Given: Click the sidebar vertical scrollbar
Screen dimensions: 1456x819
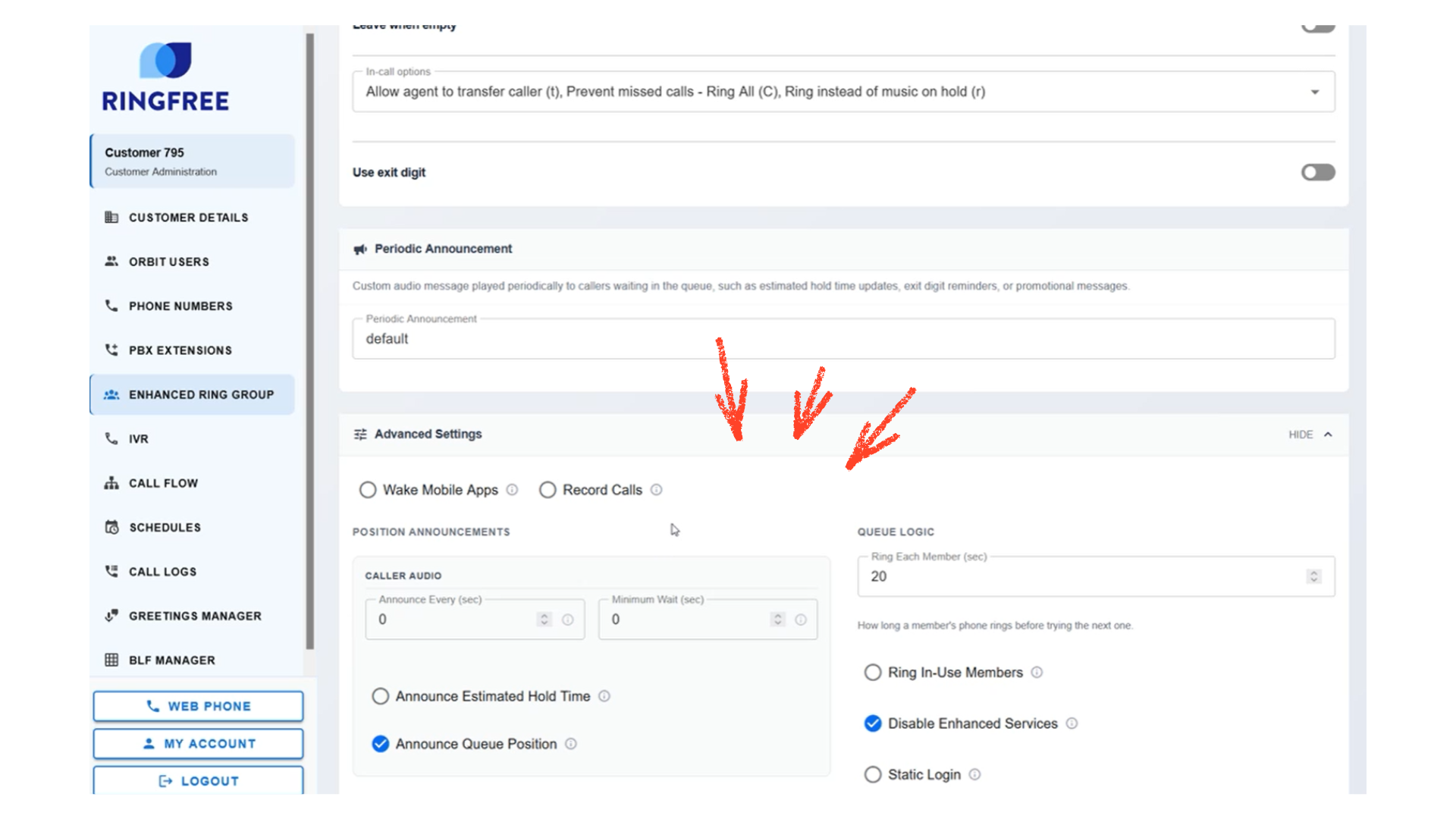Looking at the screenshot, I should point(309,341).
